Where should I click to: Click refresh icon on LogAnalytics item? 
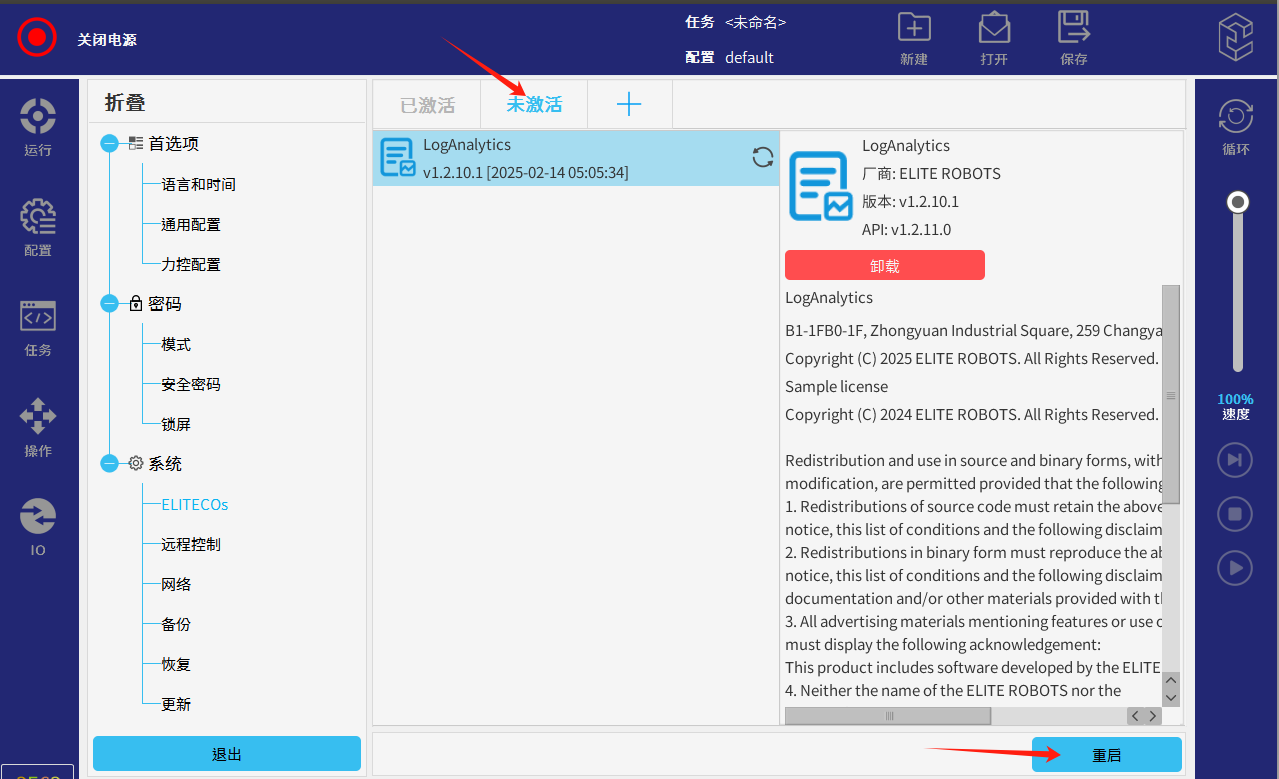tap(762, 157)
